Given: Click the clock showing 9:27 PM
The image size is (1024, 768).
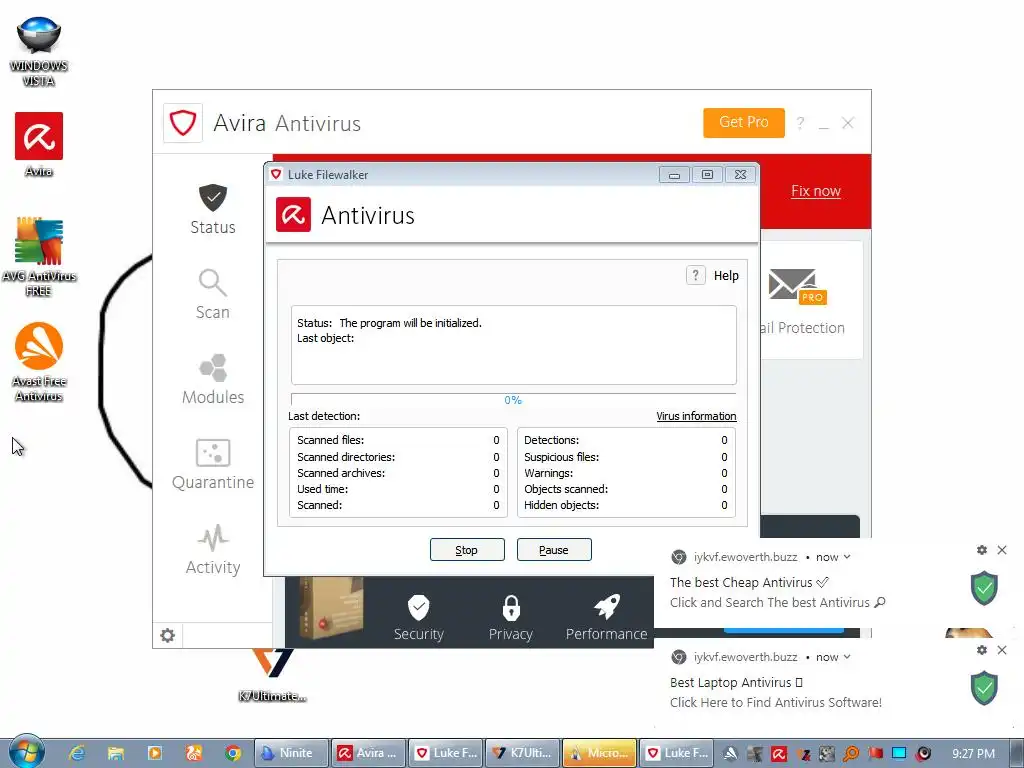Looking at the screenshot, I should pyautogui.click(x=973, y=754).
